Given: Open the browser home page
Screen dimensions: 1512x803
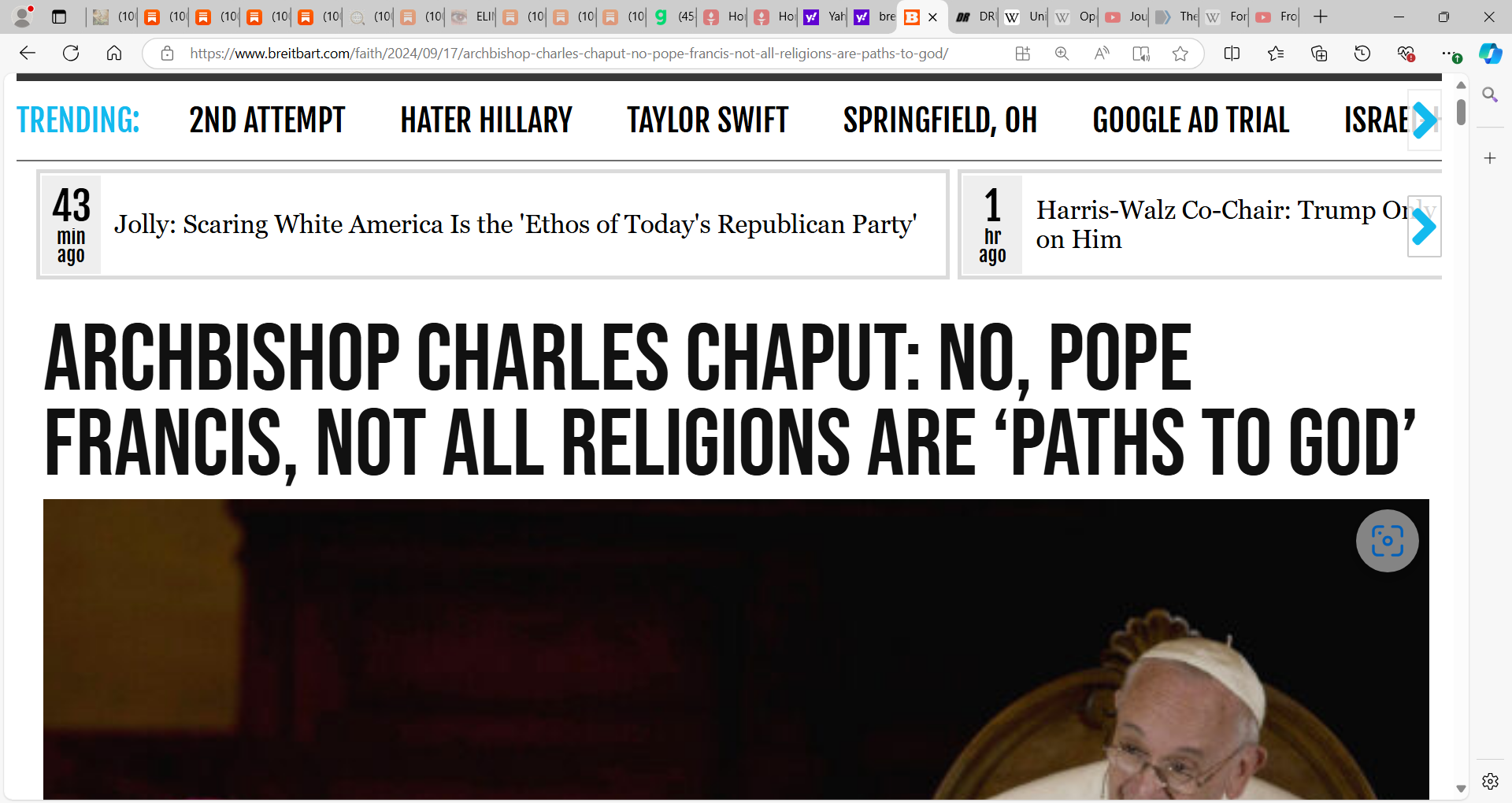Looking at the screenshot, I should pos(114,54).
